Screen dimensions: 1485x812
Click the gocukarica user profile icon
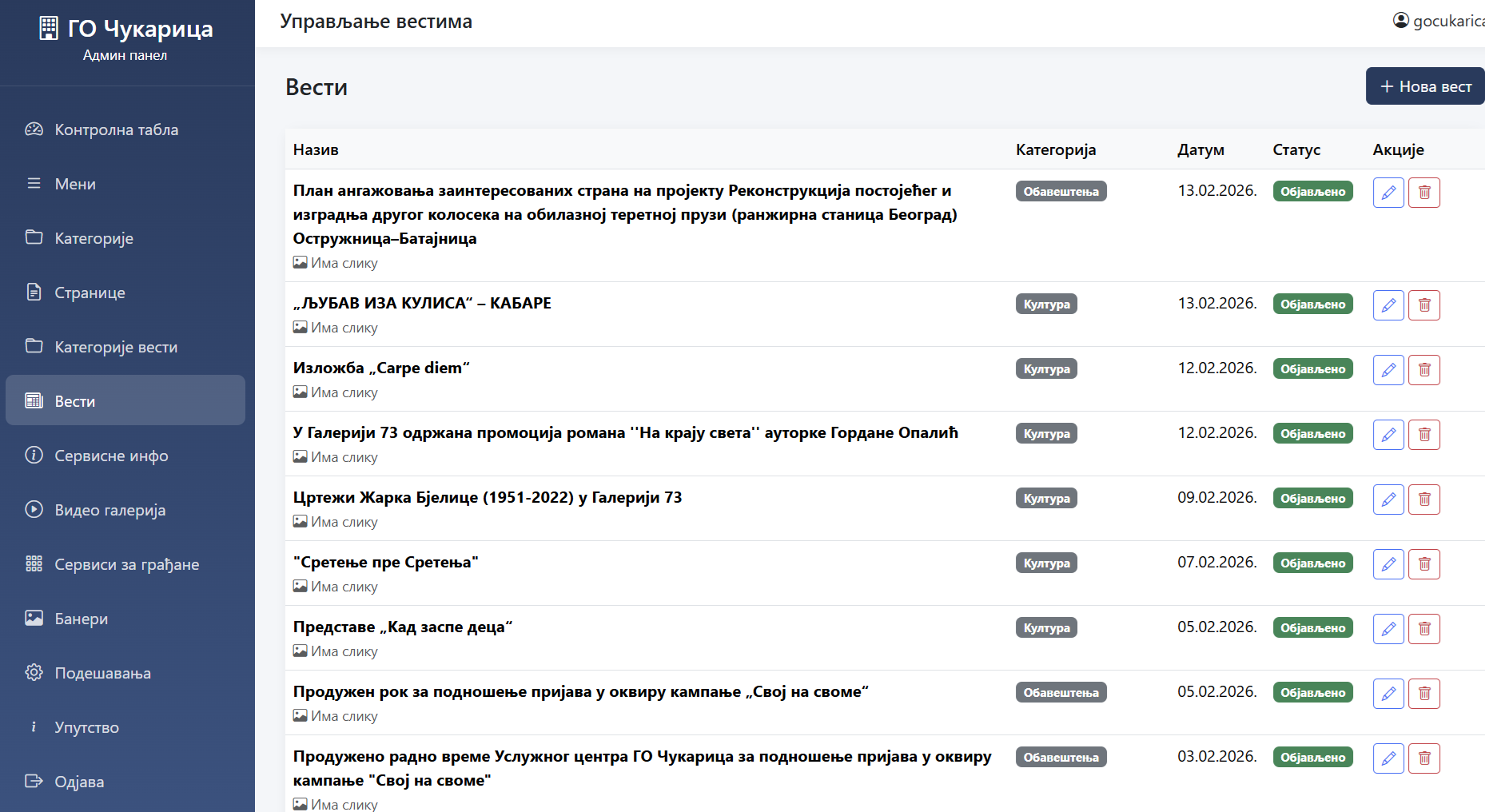coord(1400,21)
